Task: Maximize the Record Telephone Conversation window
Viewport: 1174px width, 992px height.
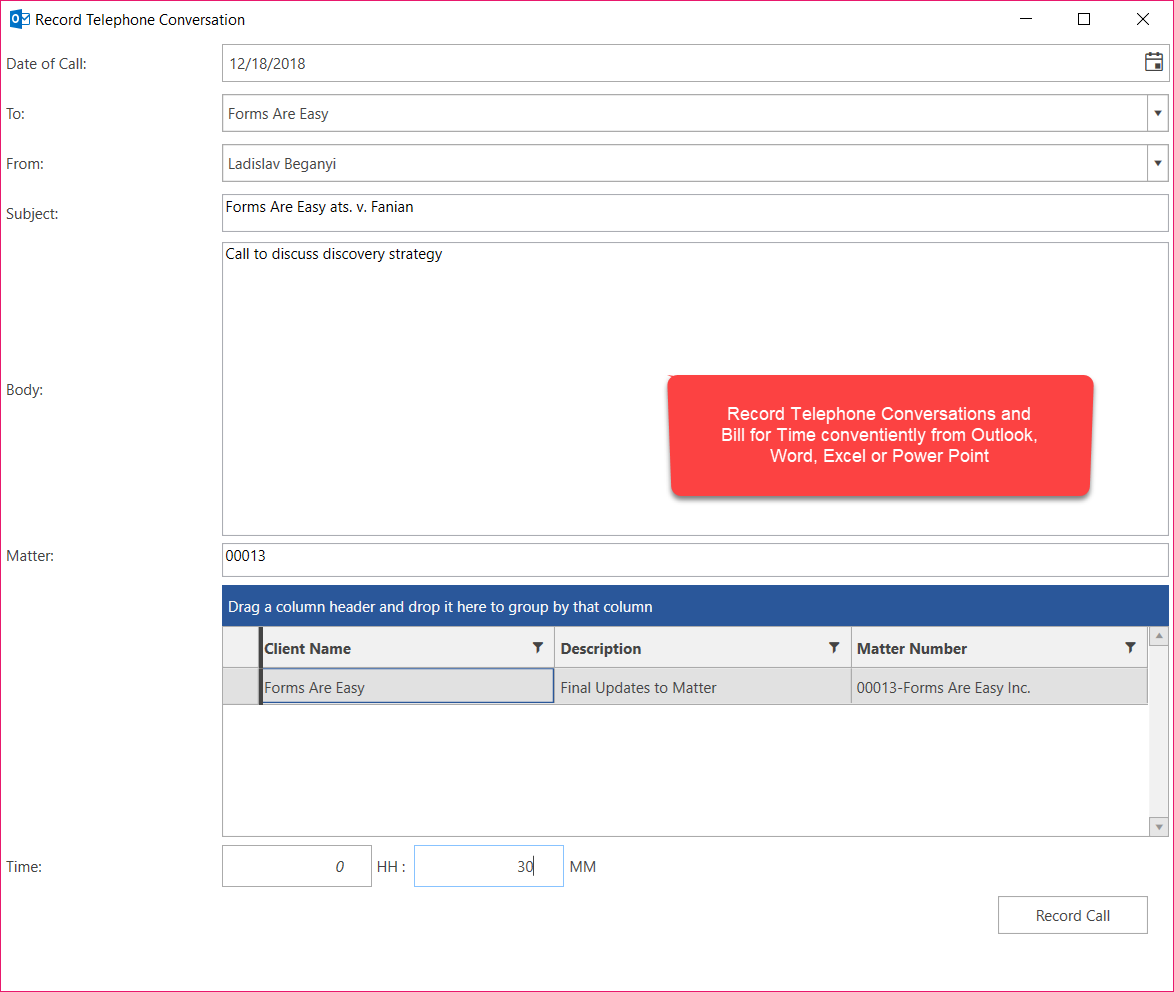Action: point(1084,19)
